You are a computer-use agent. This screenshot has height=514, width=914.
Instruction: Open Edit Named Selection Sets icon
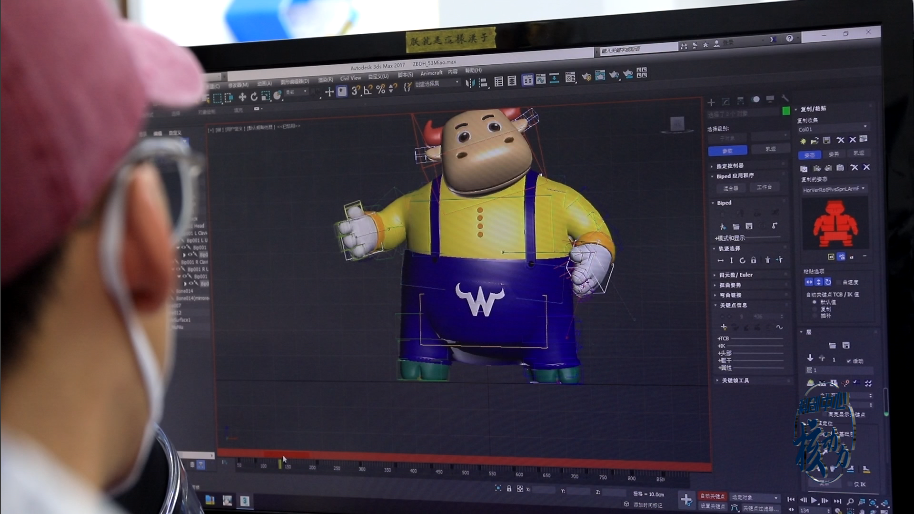click(x=407, y=87)
